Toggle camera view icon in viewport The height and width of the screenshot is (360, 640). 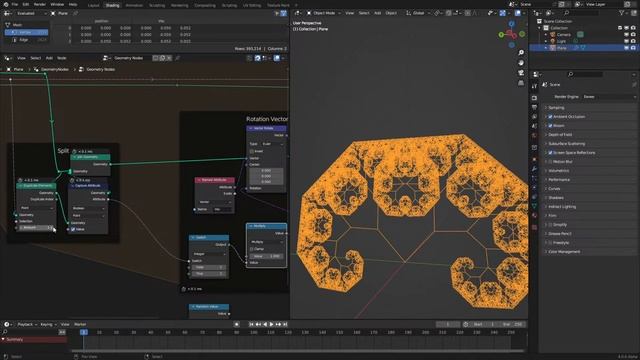(x=521, y=73)
